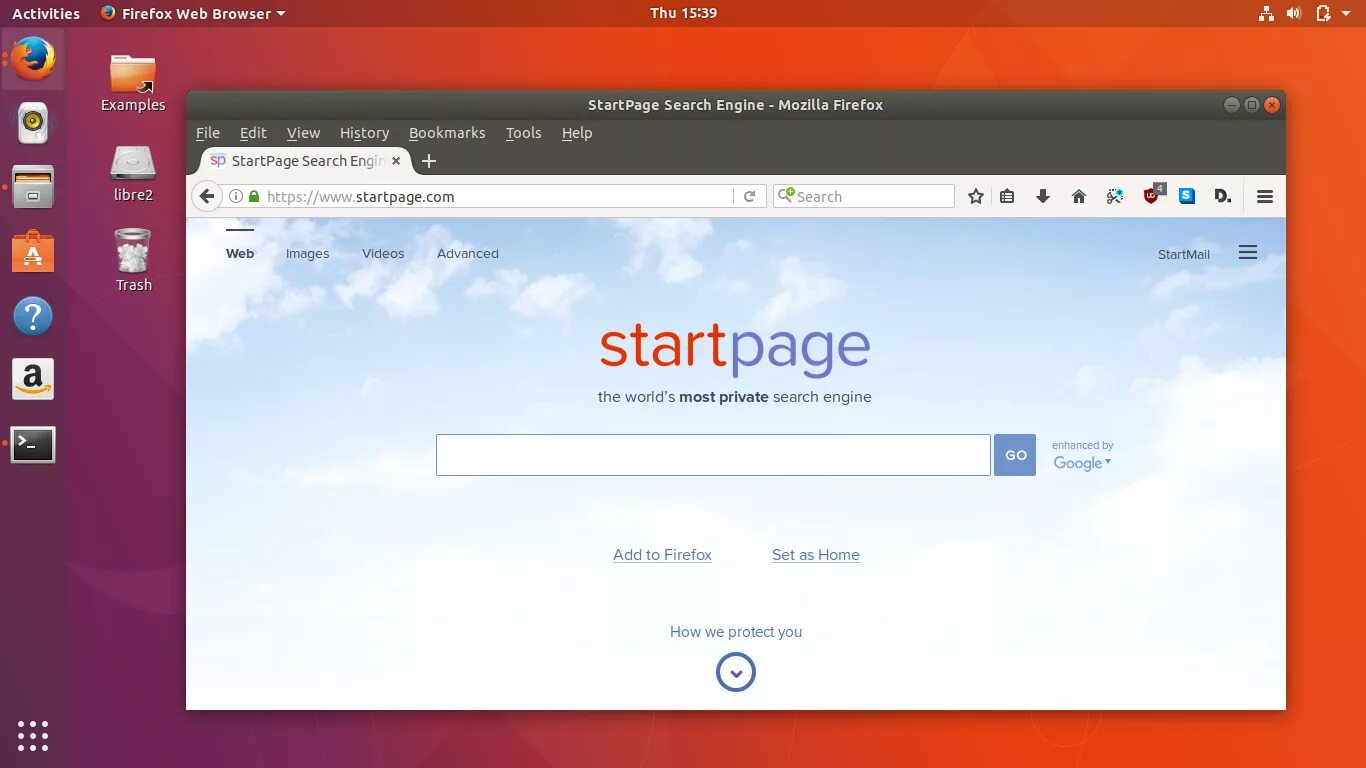Open the History menu
The image size is (1366, 768).
click(364, 133)
